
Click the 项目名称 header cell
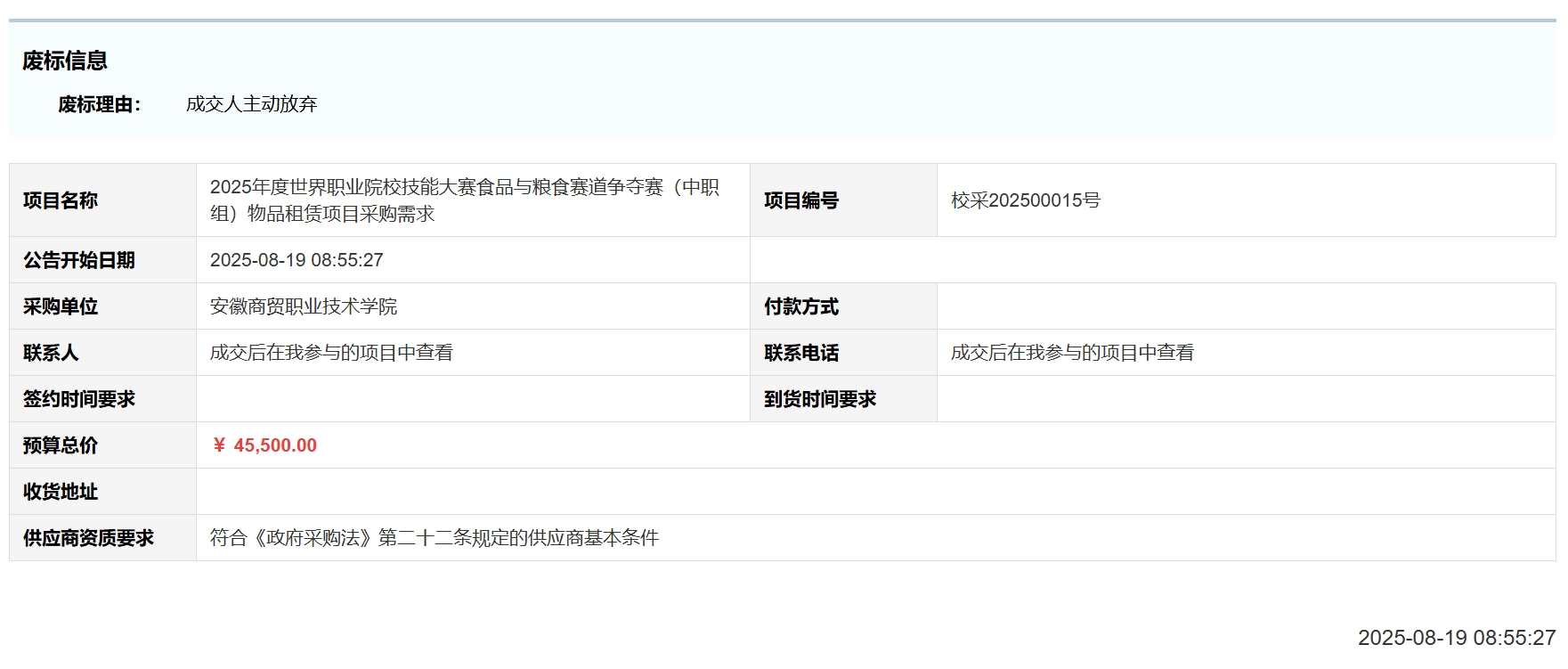61,200
